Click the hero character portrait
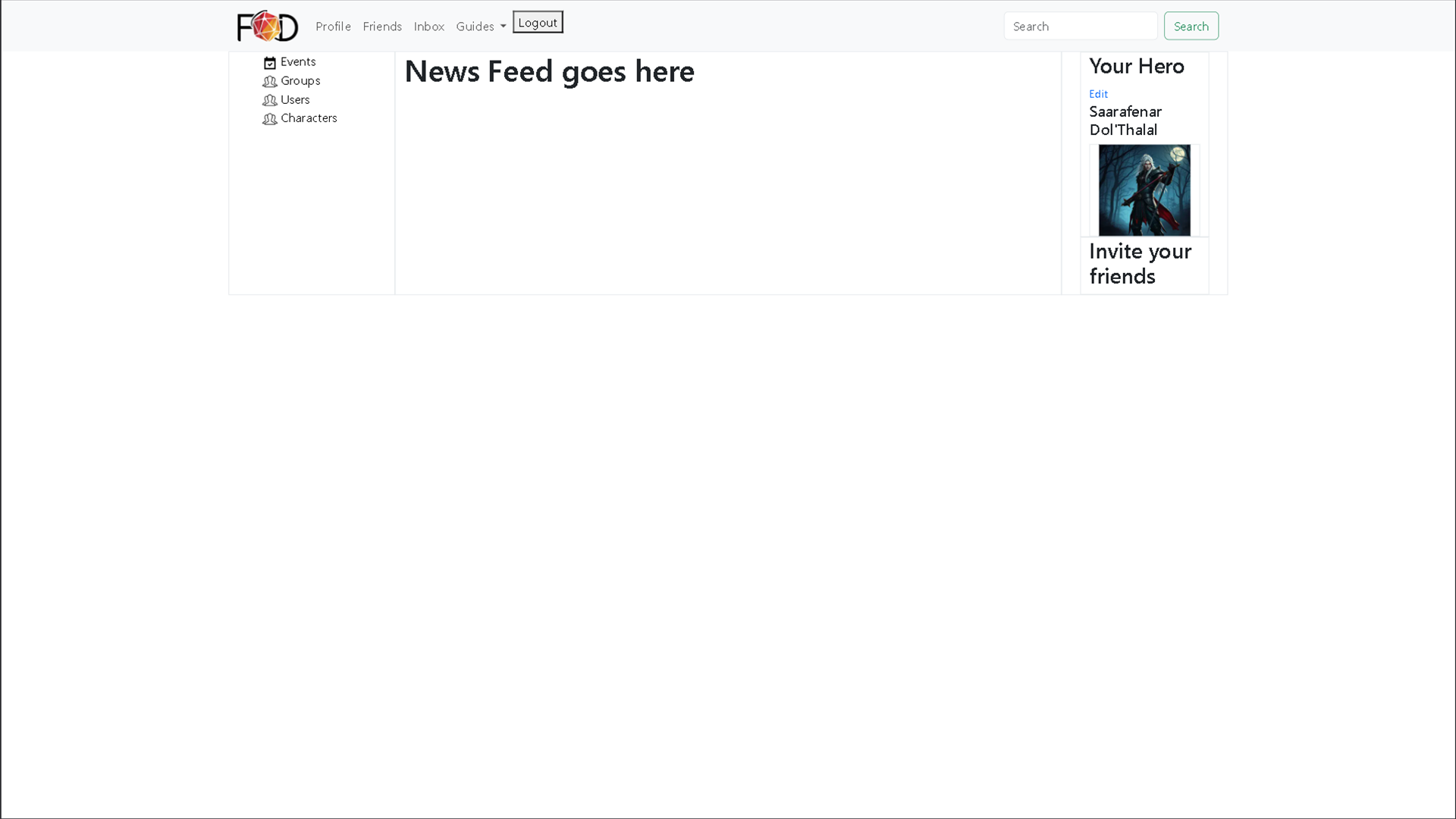 point(1144,190)
